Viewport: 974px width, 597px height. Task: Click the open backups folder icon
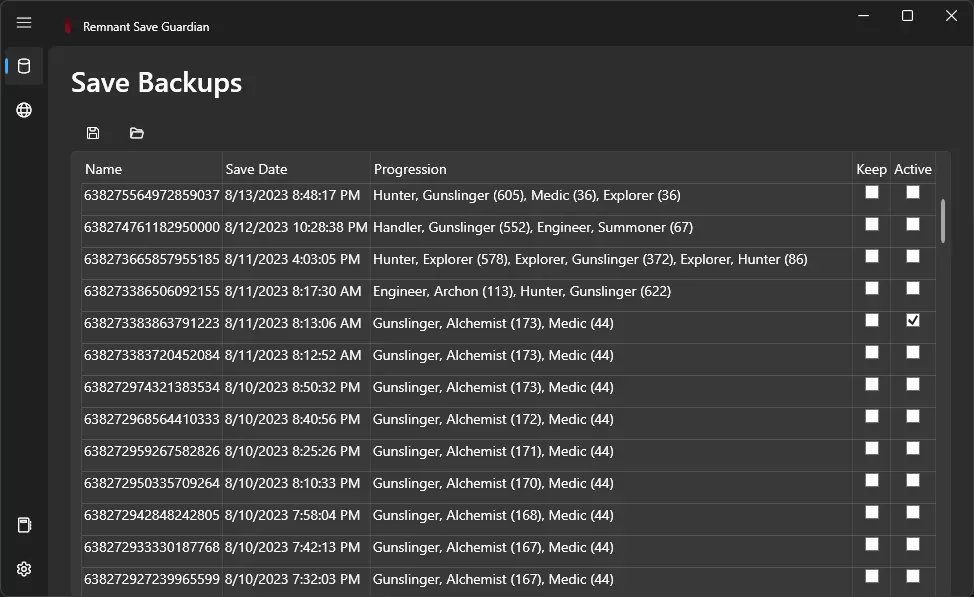[x=137, y=133]
